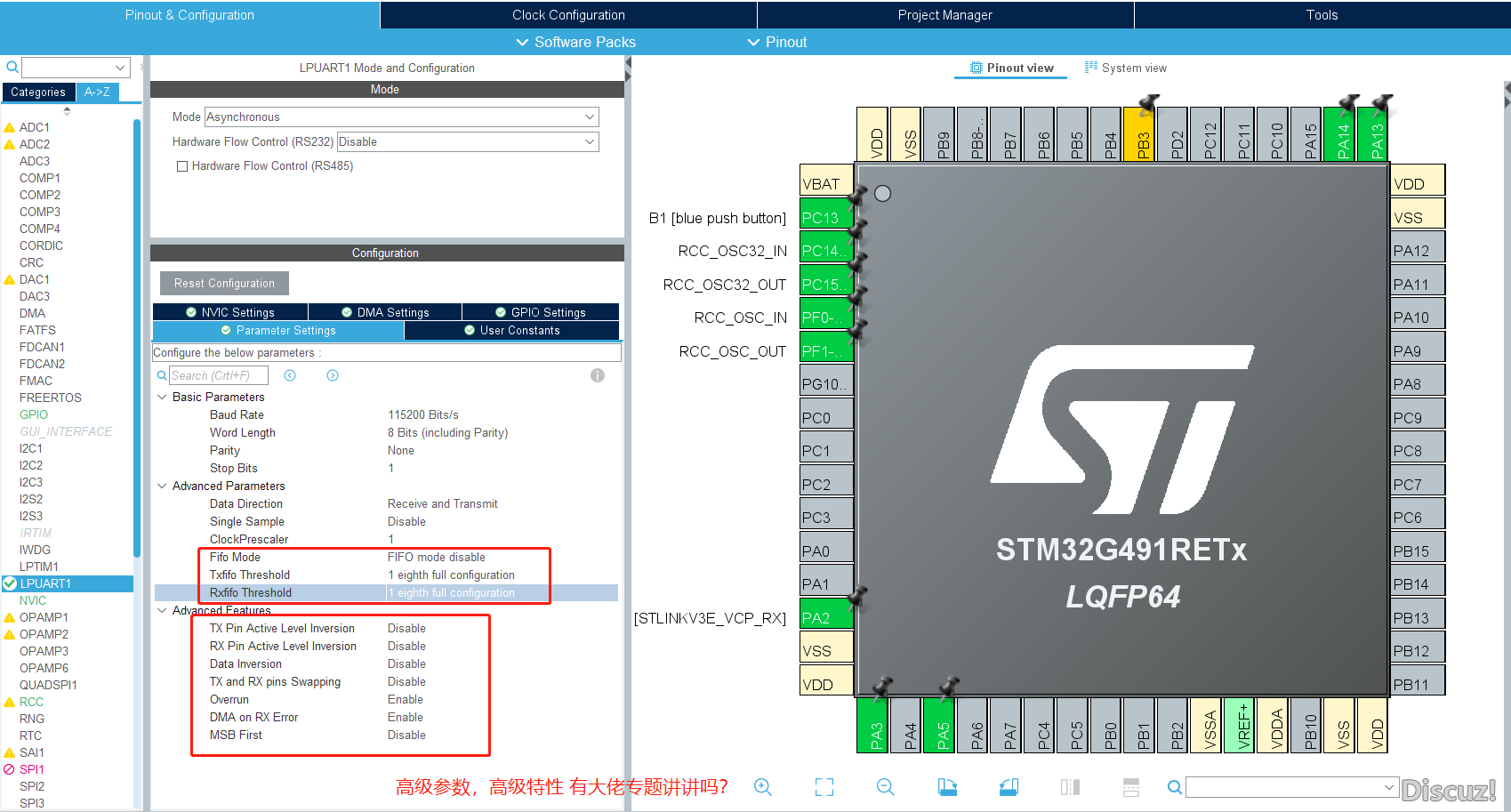Go to the next parameter search result

[x=333, y=375]
